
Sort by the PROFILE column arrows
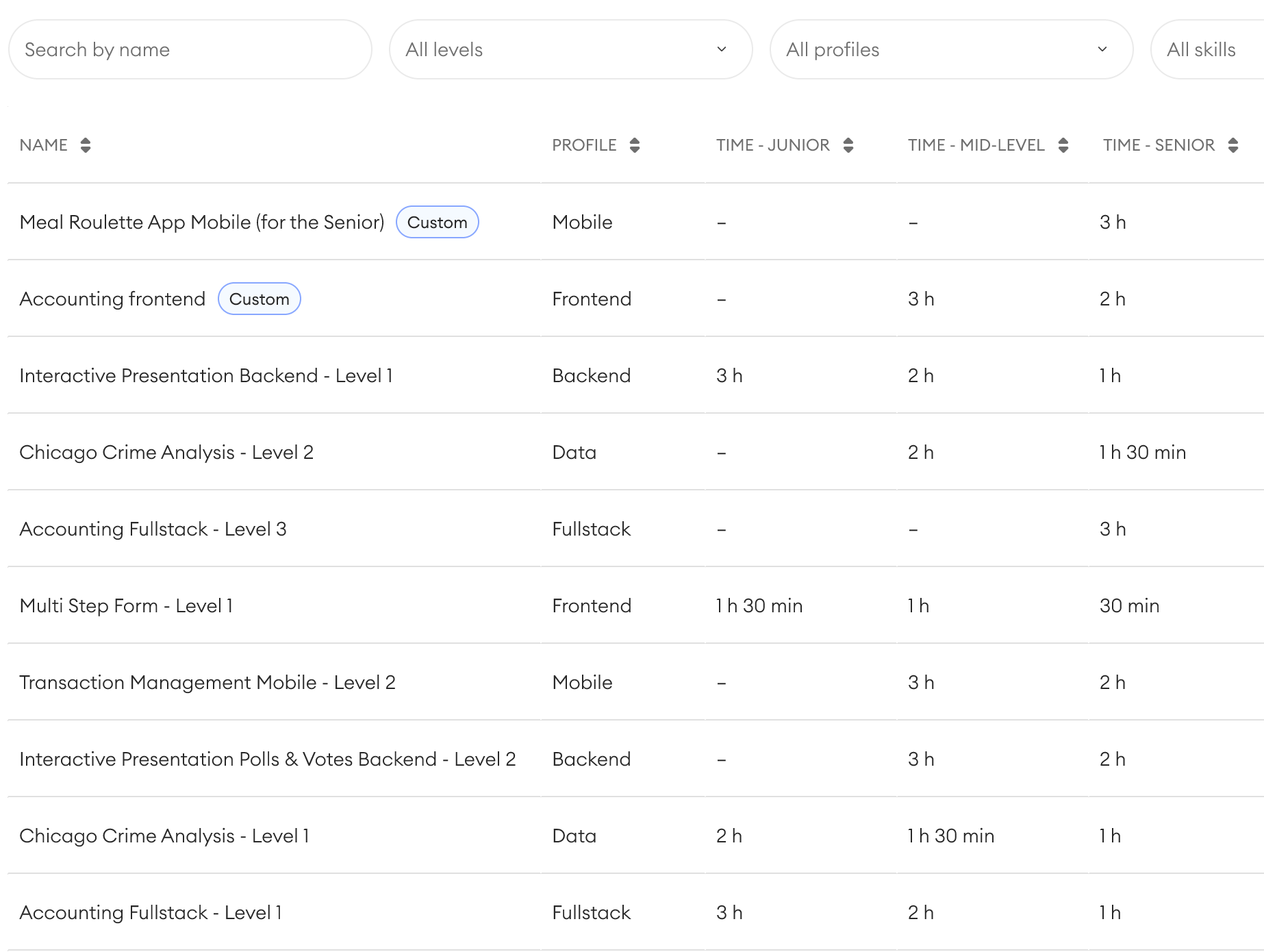(x=635, y=145)
